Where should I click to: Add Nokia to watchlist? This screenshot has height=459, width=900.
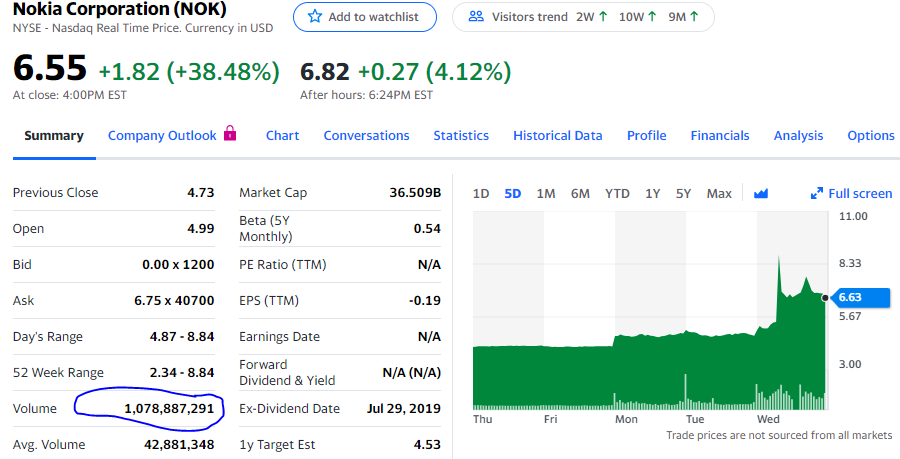tap(364, 17)
